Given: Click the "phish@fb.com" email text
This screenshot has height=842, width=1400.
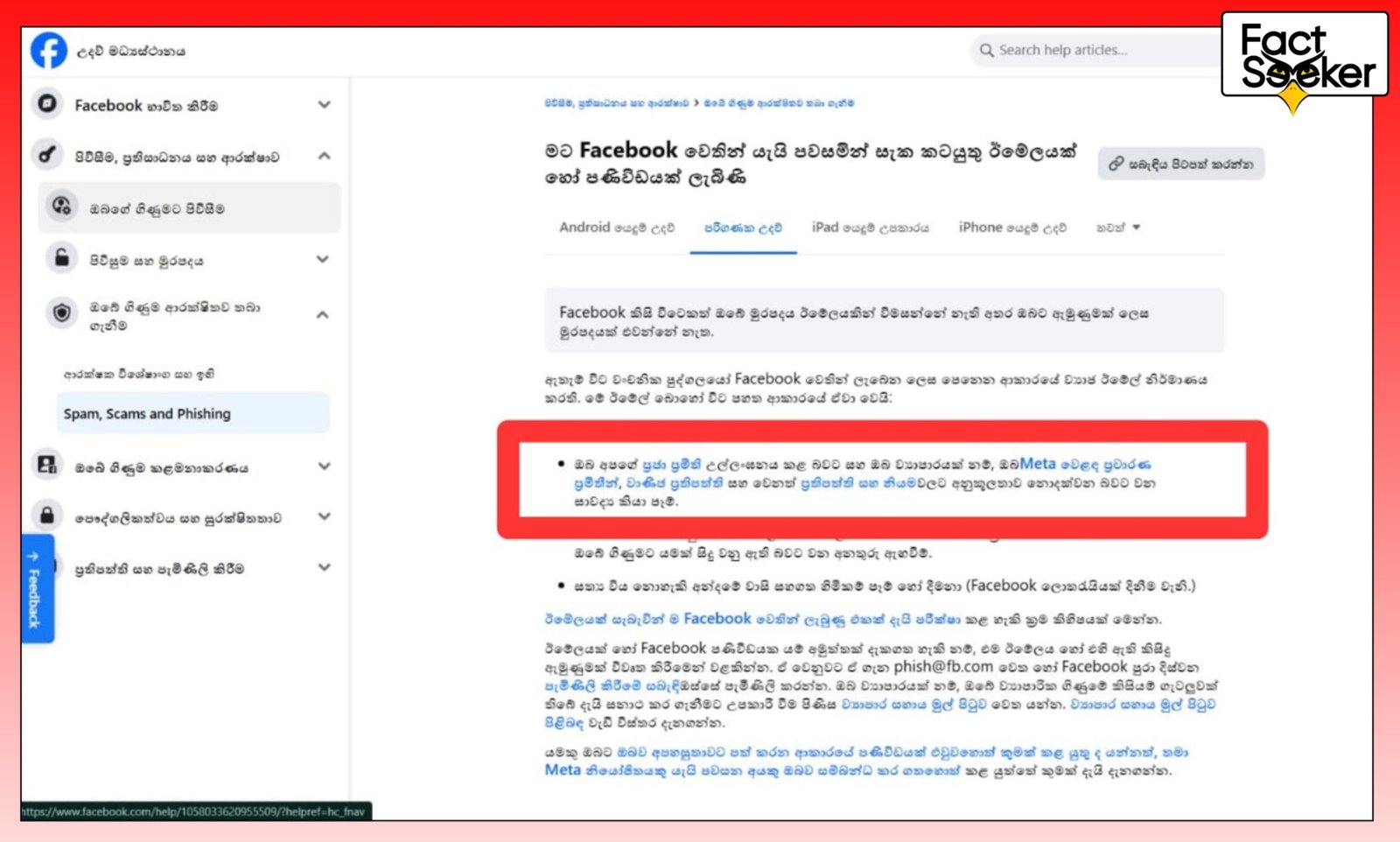Looking at the screenshot, I should (943, 666).
